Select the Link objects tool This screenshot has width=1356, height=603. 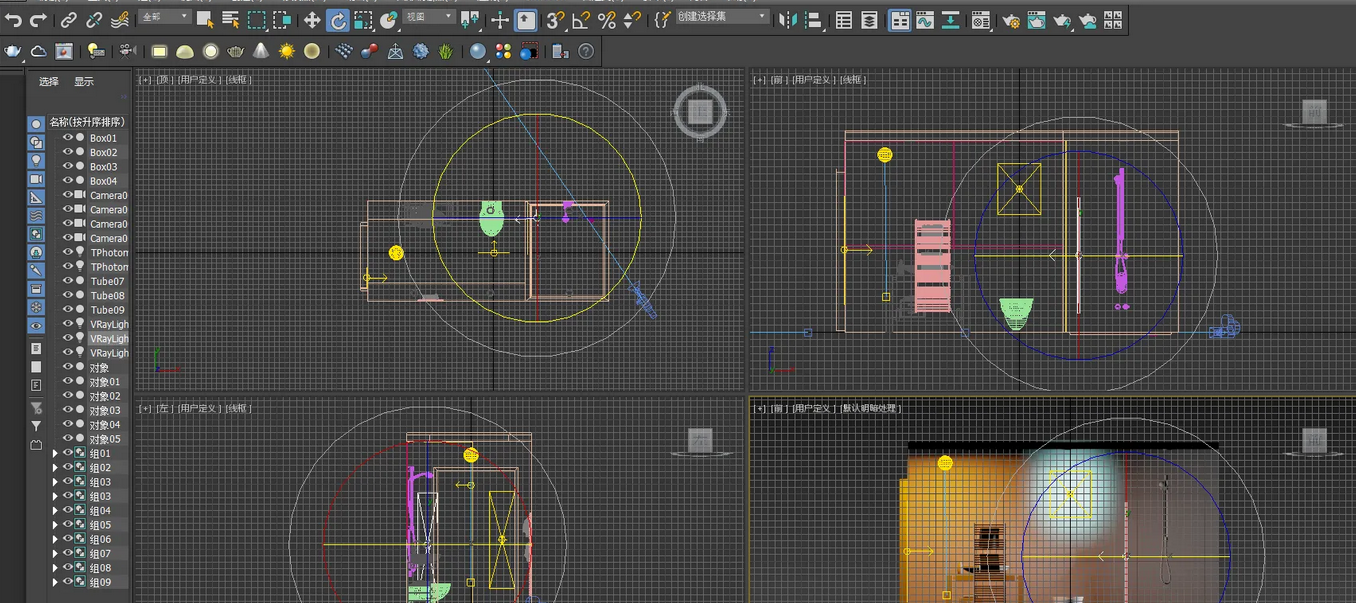coord(68,19)
